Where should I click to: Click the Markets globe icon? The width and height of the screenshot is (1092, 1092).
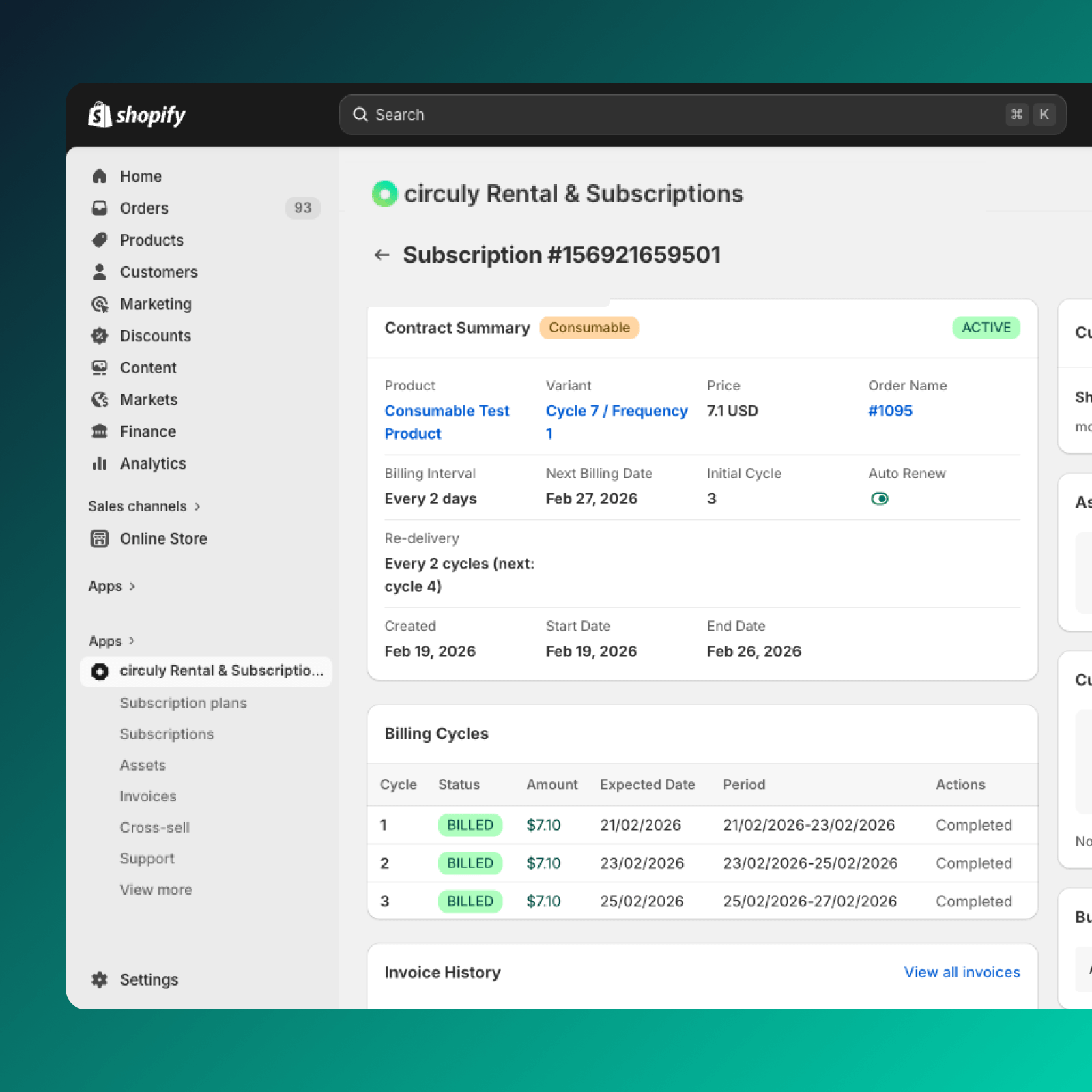pyautogui.click(x=100, y=399)
